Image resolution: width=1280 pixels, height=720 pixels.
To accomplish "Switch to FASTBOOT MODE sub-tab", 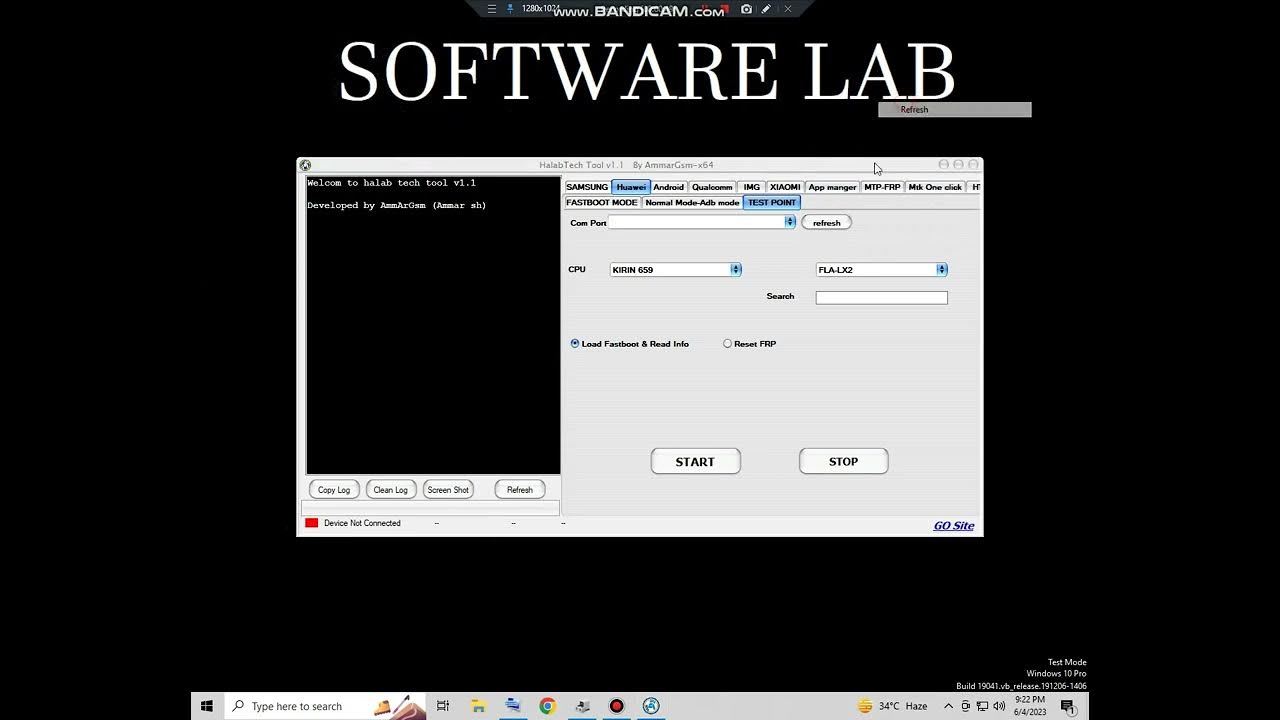I will click(x=602, y=202).
